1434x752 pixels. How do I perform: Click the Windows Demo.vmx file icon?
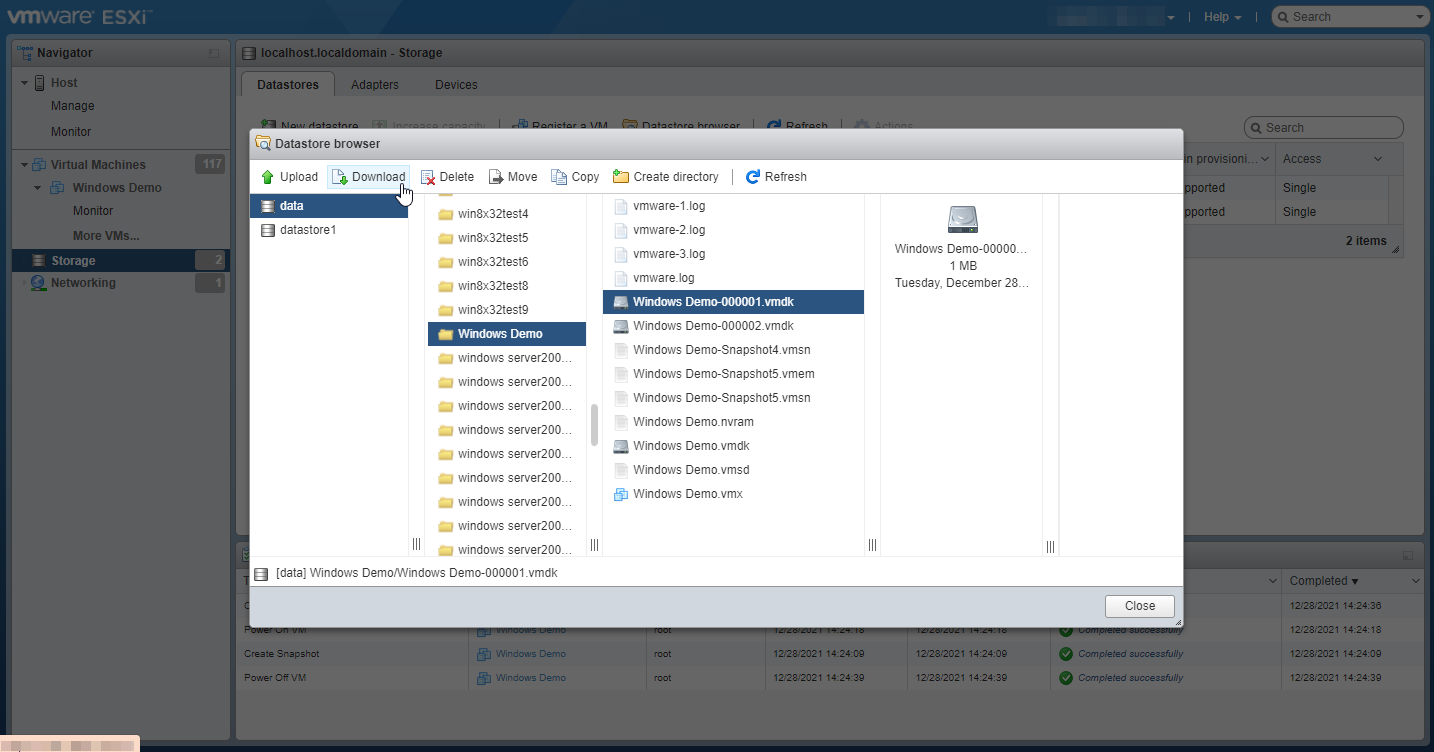(621, 494)
